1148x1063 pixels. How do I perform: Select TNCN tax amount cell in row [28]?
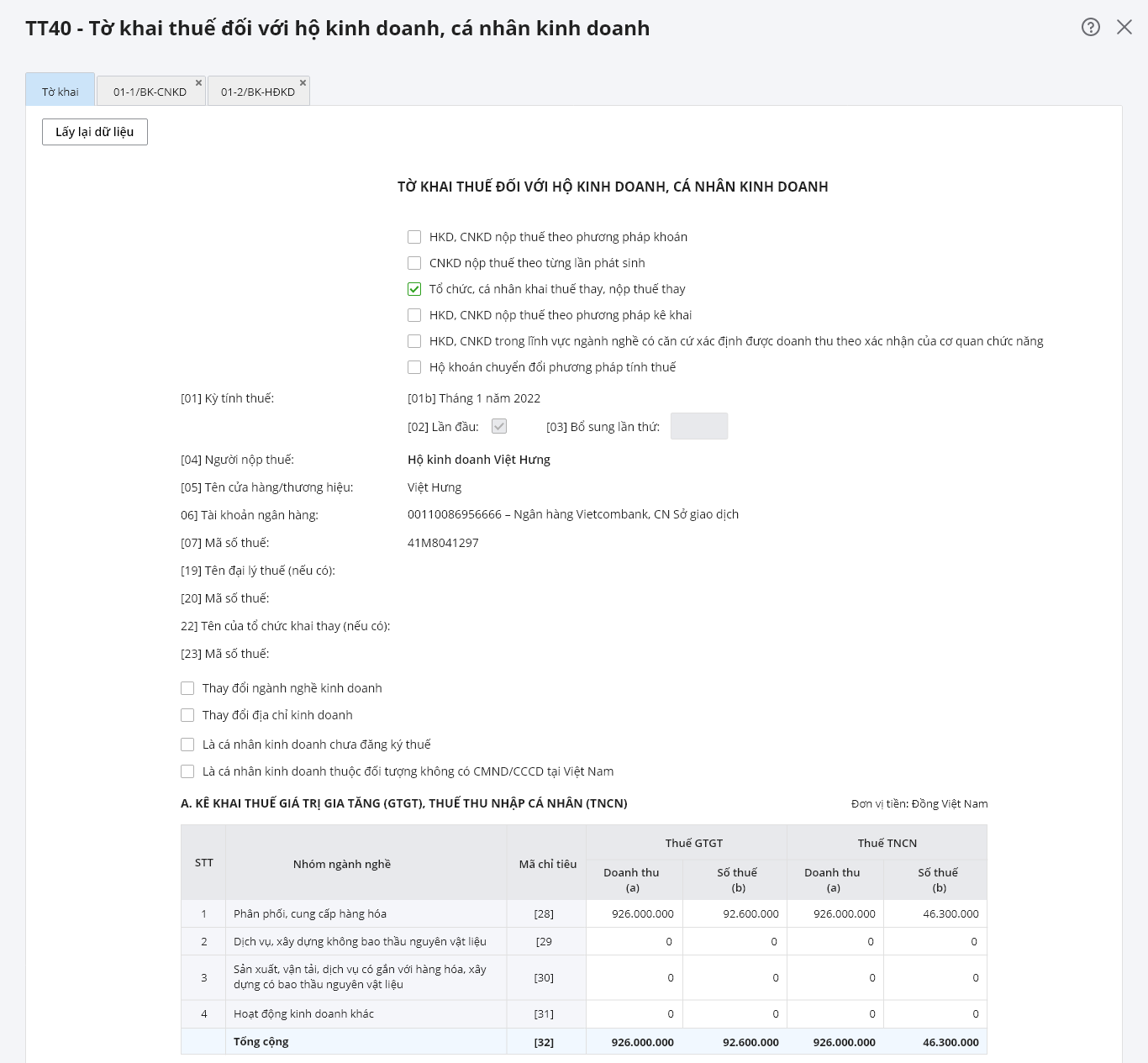tap(935, 913)
